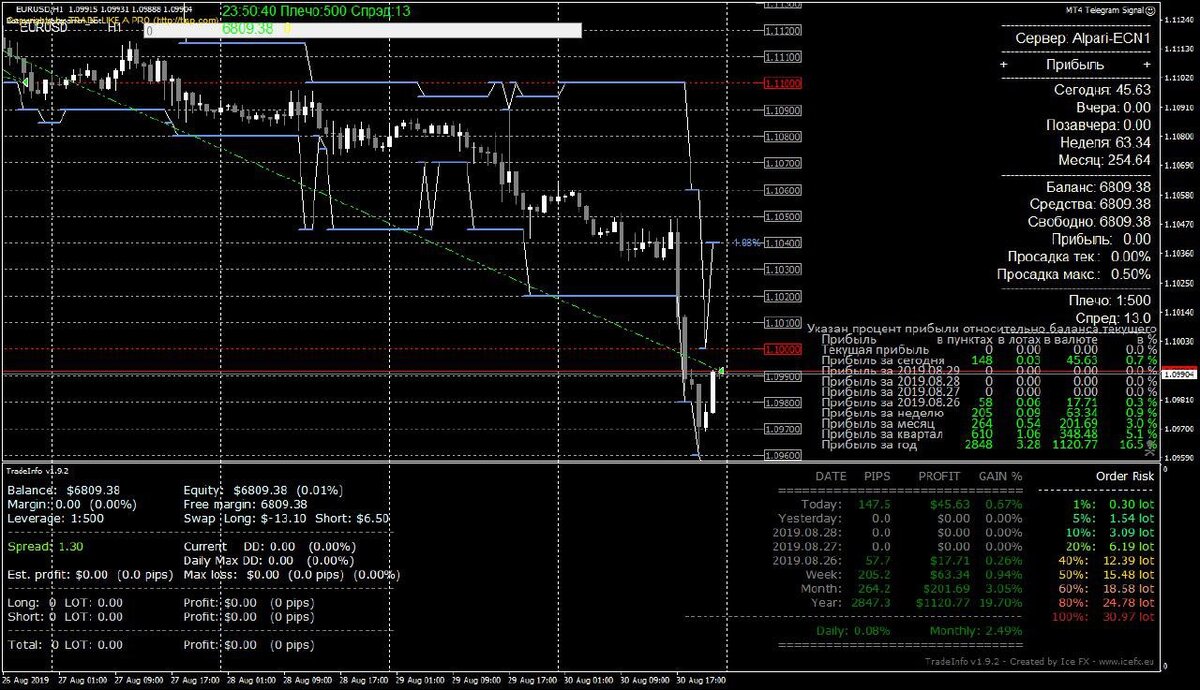The width and height of the screenshot is (1200, 690).
Task: Click the green marker beside the current price line
Action: point(722,371)
